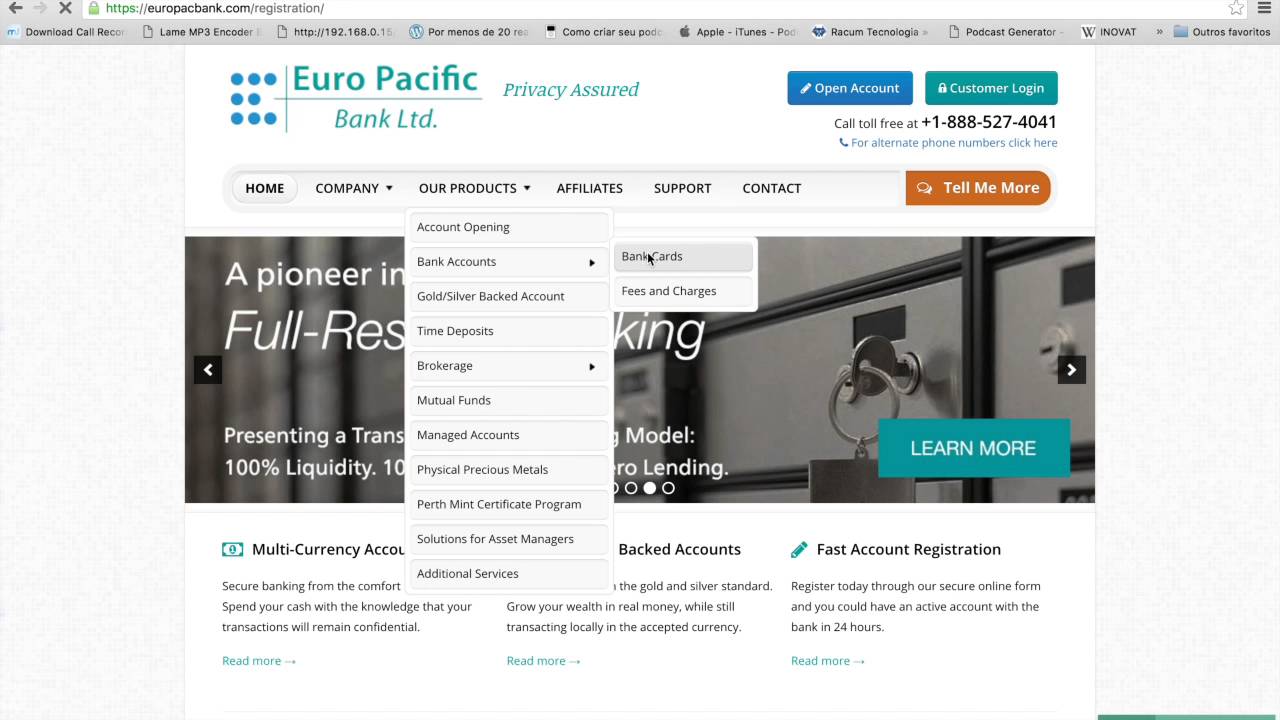The image size is (1280, 720).
Task: Open the Lame MP3 Encoder bookmark
Action: pos(202,32)
